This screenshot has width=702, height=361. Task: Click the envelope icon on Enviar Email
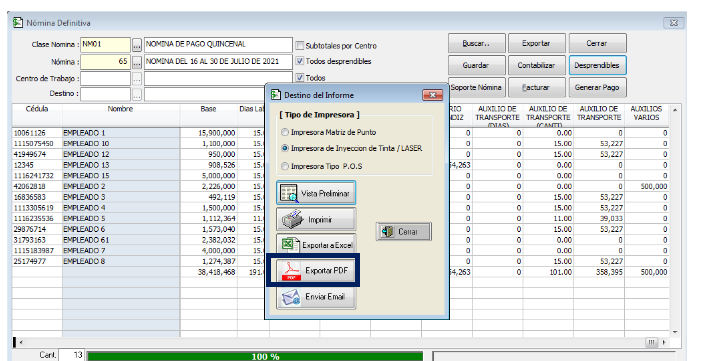pyautogui.click(x=291, y=297)
